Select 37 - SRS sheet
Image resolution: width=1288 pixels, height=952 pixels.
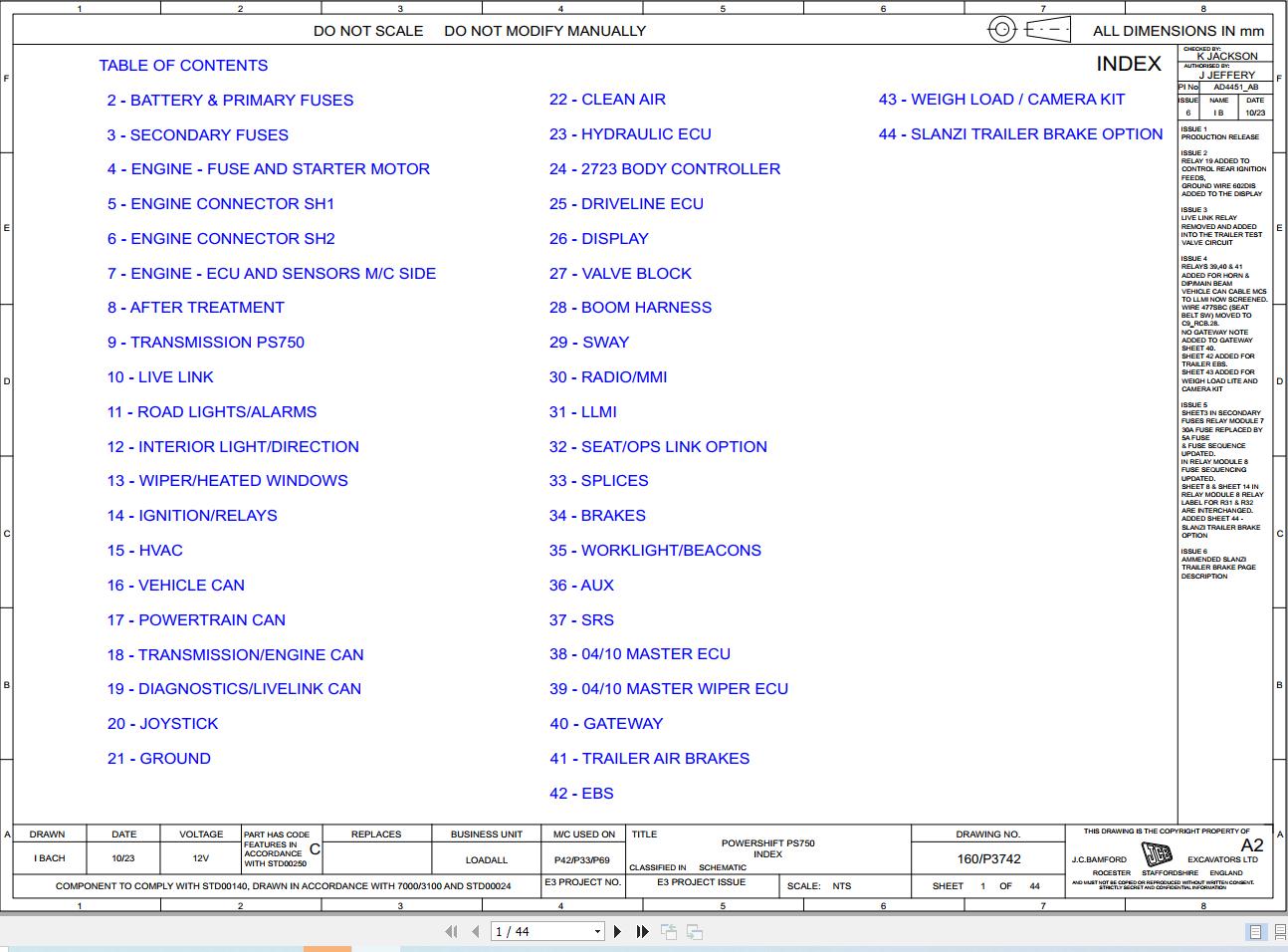(x=581, y=620)
